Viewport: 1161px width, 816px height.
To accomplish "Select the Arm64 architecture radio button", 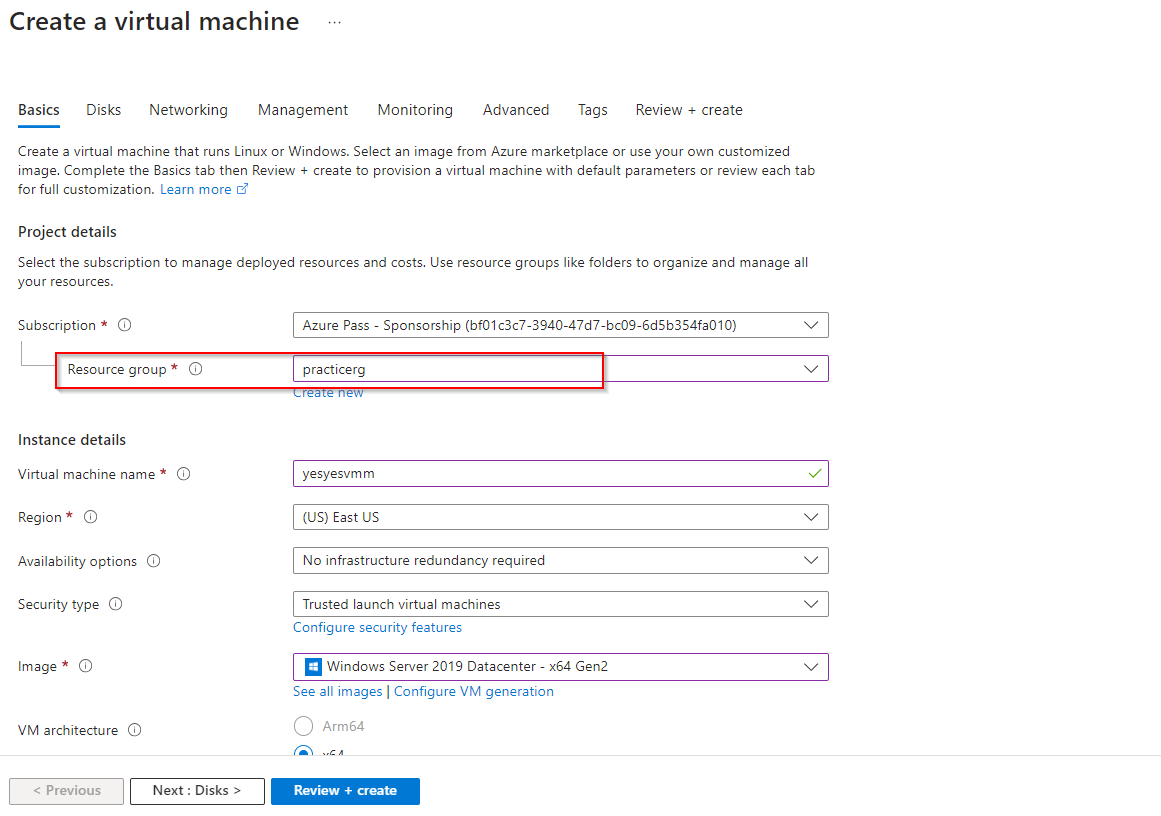I will pos(303,726).
